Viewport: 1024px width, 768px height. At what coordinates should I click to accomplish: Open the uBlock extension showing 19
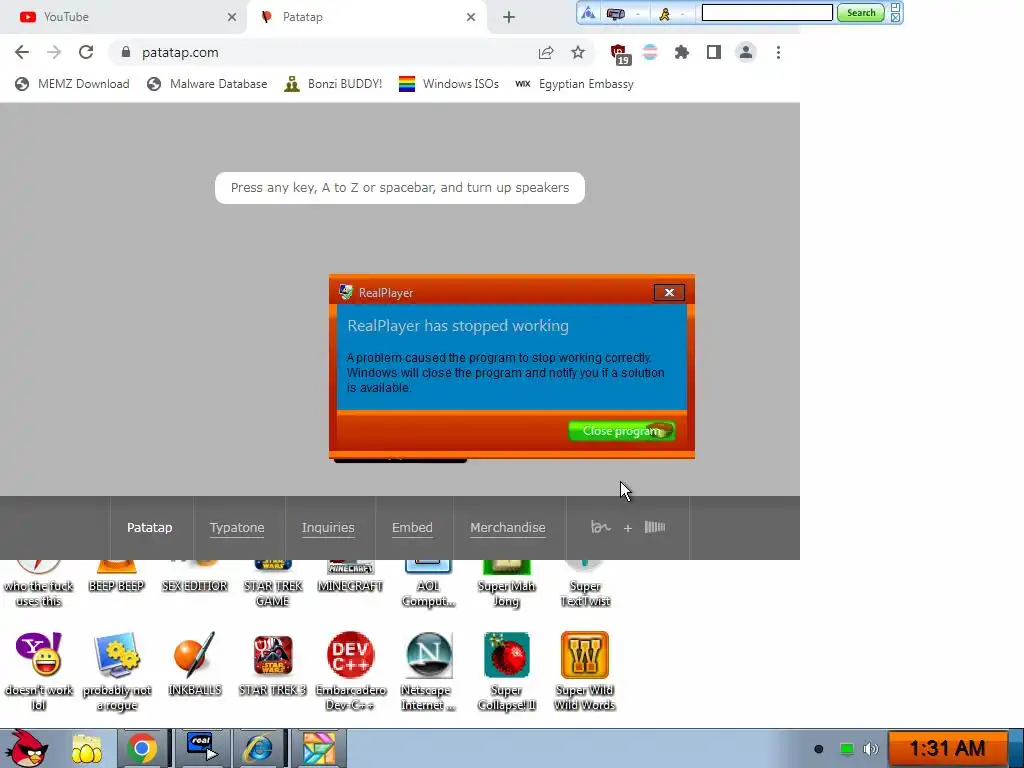(619, 54)
